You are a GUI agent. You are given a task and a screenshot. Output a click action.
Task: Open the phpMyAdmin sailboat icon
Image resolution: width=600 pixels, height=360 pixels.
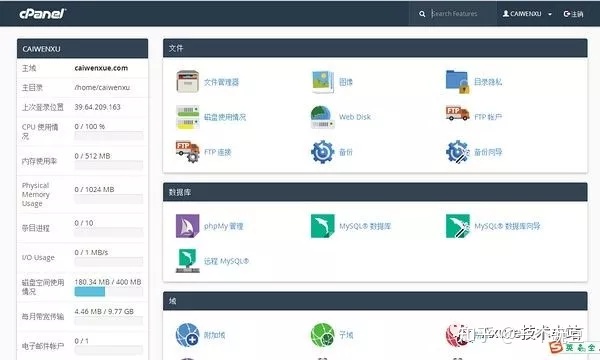188,226
